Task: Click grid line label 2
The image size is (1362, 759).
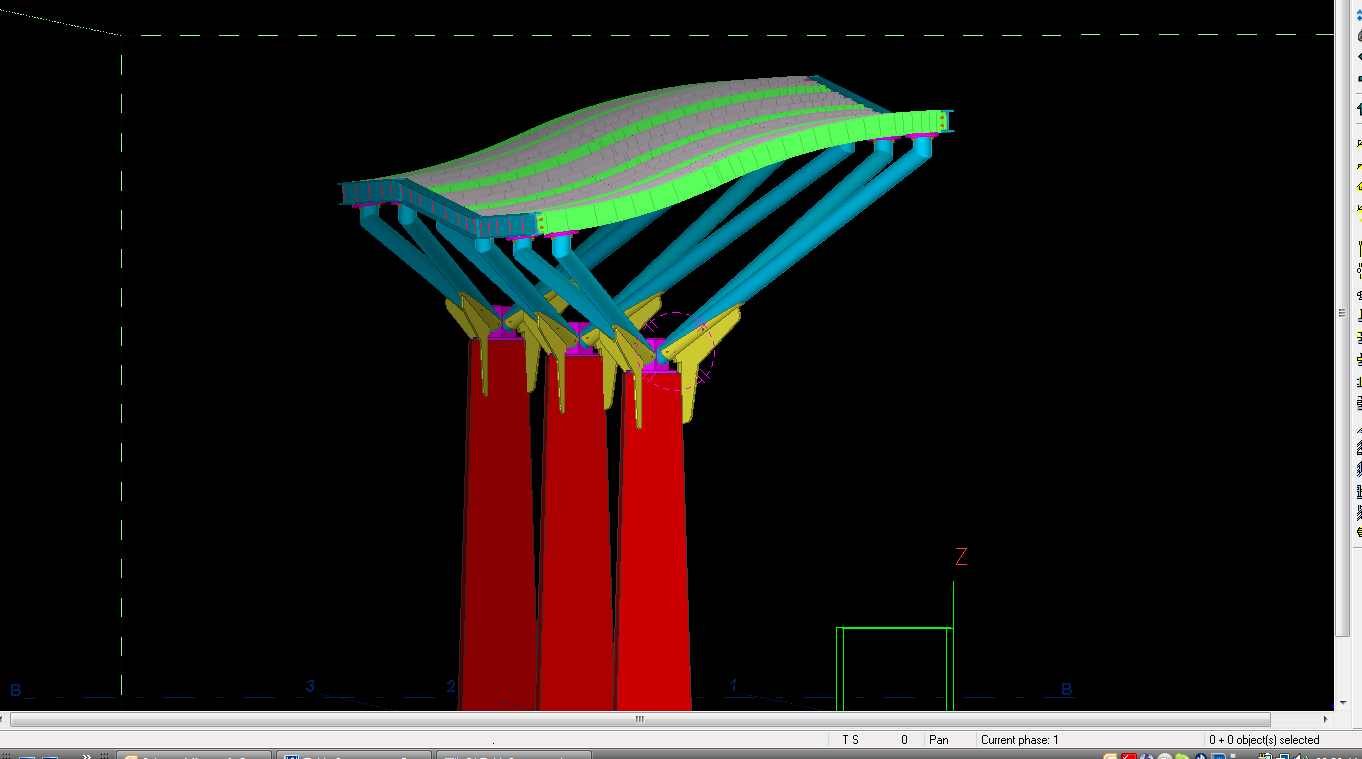Action: pos(451,686)
